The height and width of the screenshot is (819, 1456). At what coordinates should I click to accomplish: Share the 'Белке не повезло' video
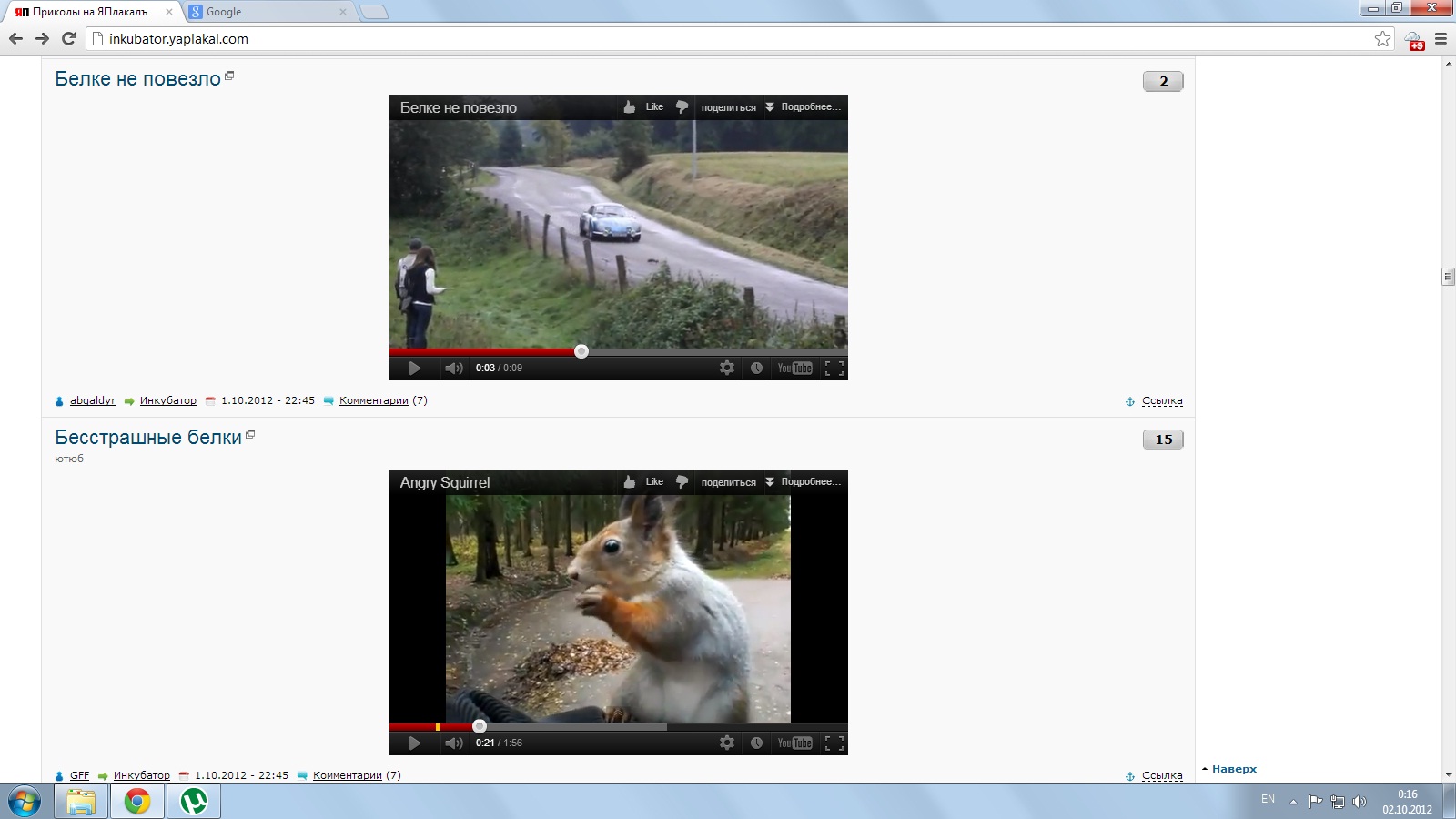728,107
